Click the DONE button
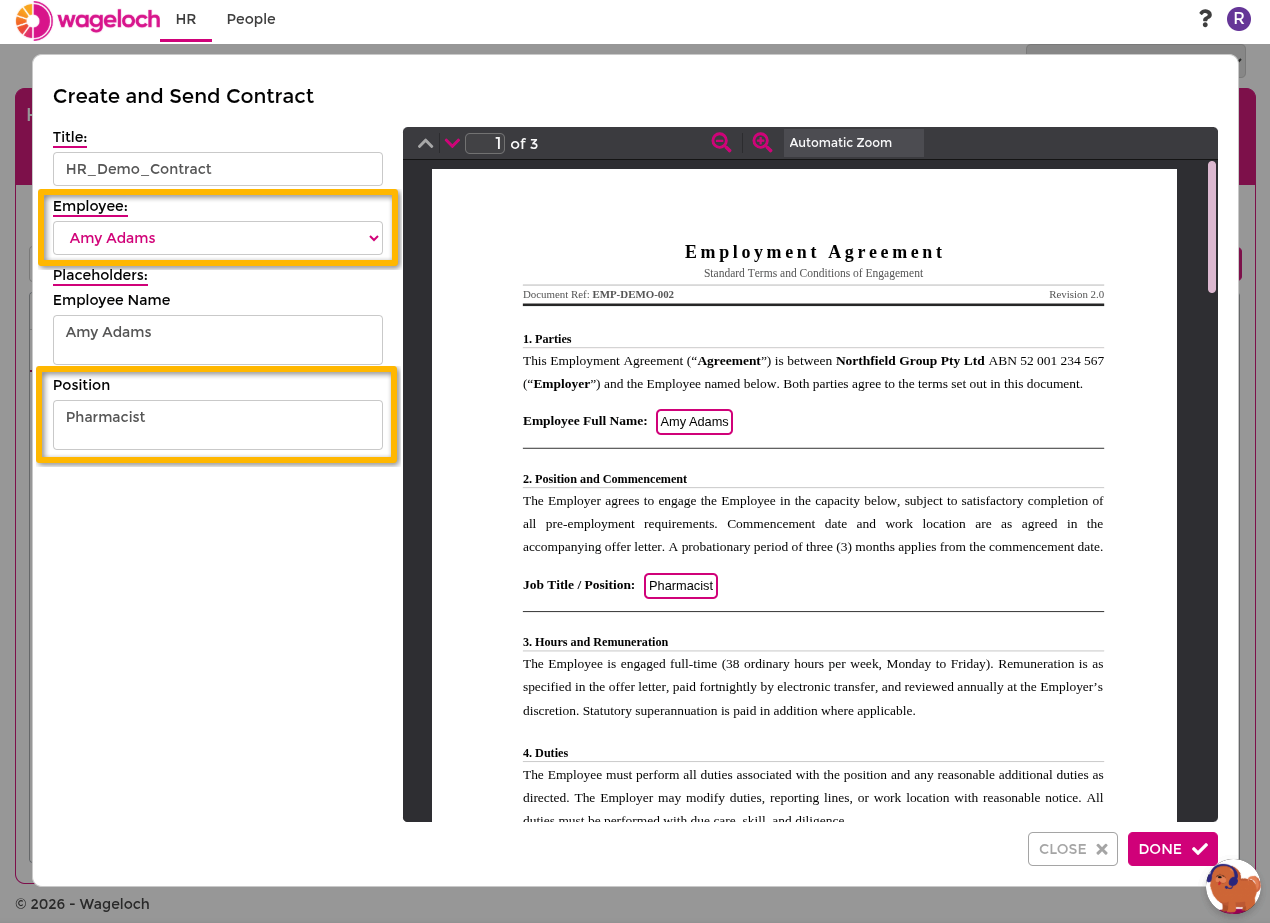1270x923 pixels. pos(1173,849)
